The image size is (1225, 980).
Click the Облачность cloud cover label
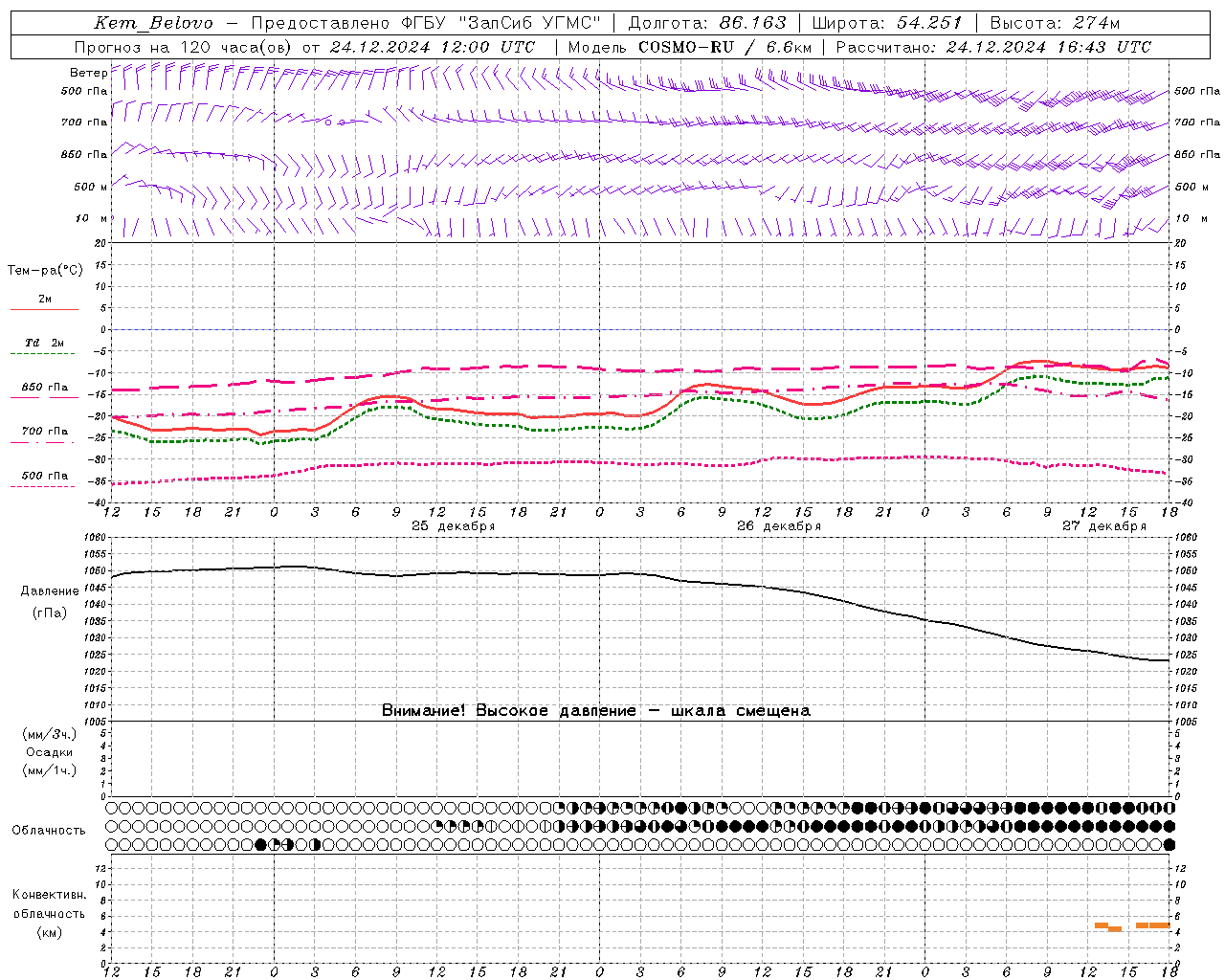49,831
